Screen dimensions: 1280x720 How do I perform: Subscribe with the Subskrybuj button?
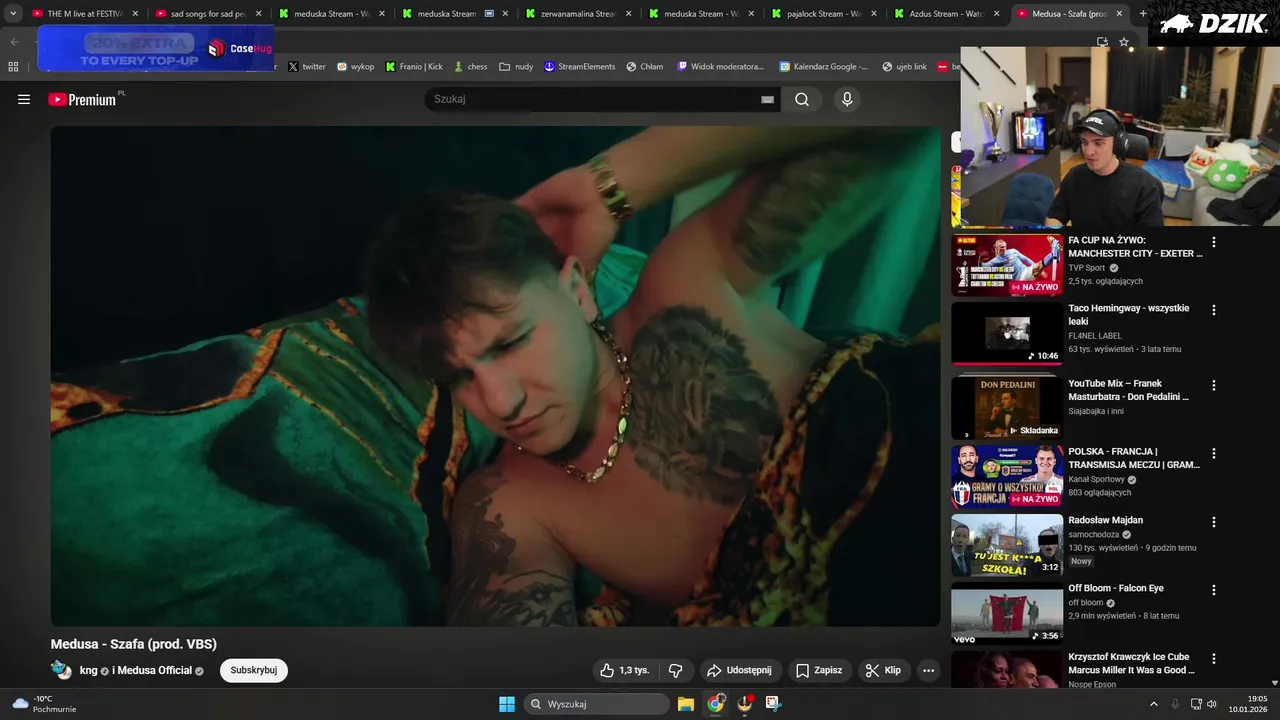click(x=254, y=670)
